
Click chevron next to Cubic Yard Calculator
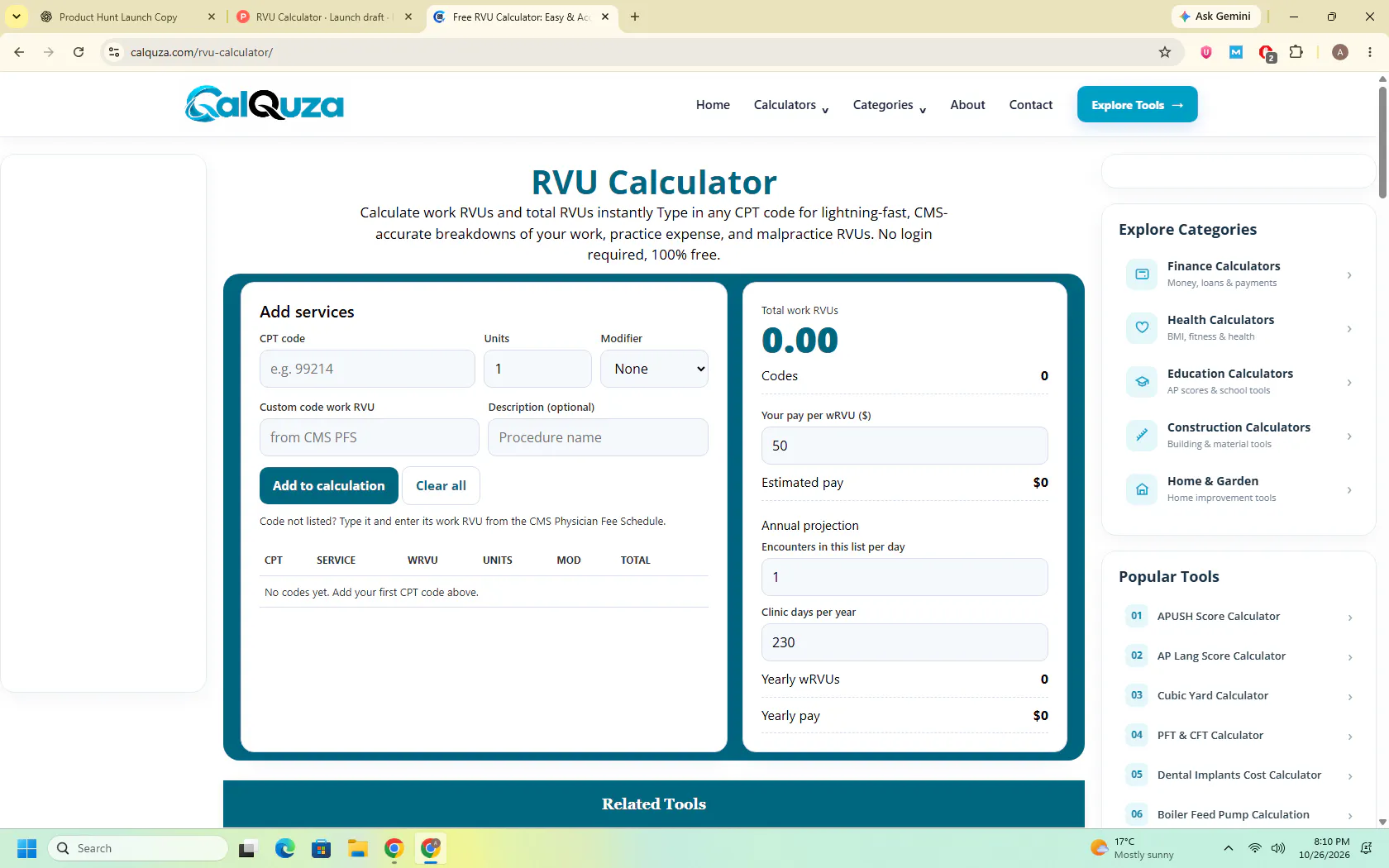(x=1350, y=696)
